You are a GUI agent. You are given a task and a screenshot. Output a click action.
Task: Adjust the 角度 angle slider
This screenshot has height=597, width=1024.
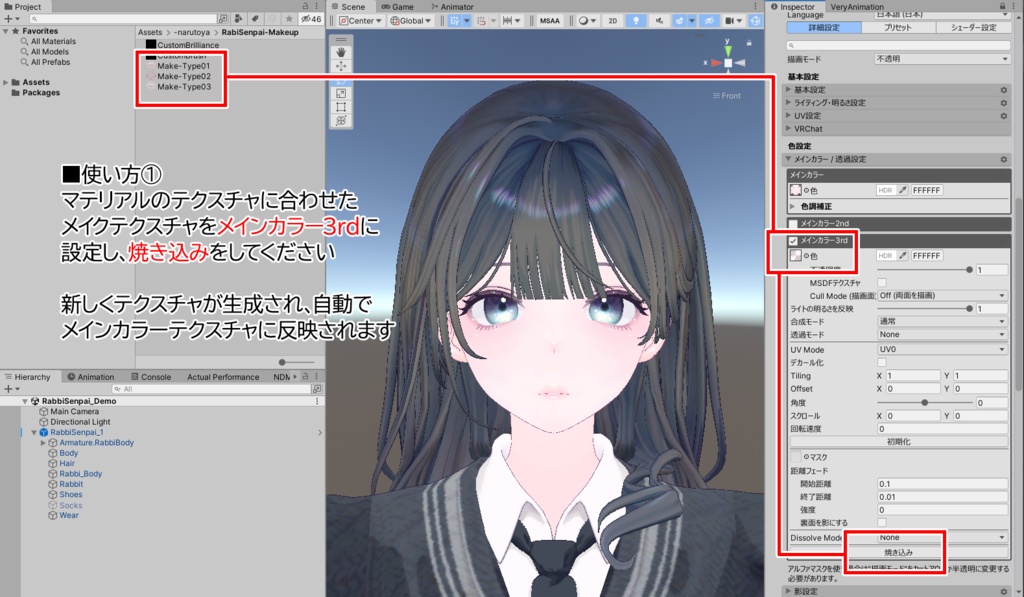pos(924,402)
